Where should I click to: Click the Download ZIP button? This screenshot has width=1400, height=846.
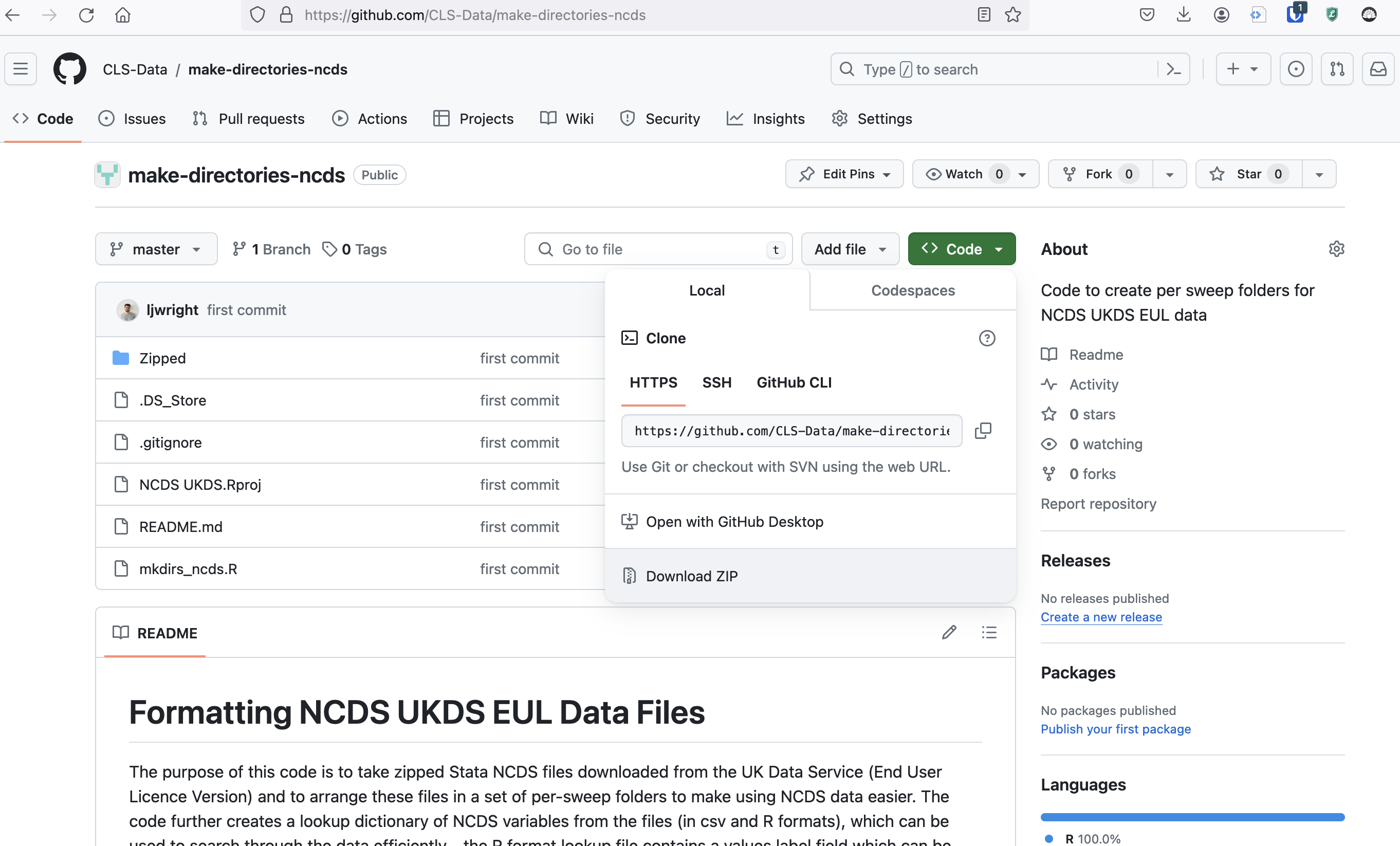coord(691,576)
